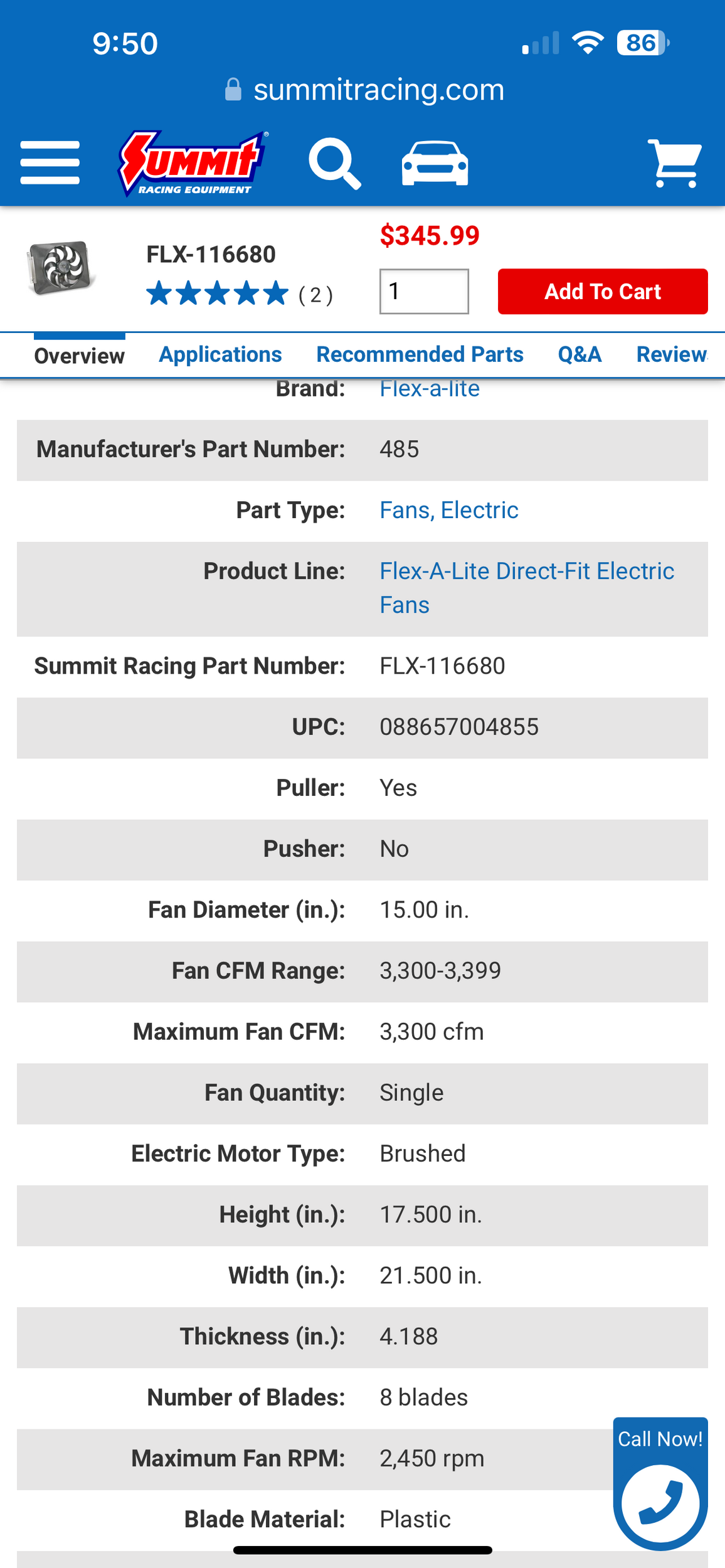This screenshot has height=1568, width=725.
Task: Open the search magnifier icon
Action: pyautogui.click(x=334, y=164)
